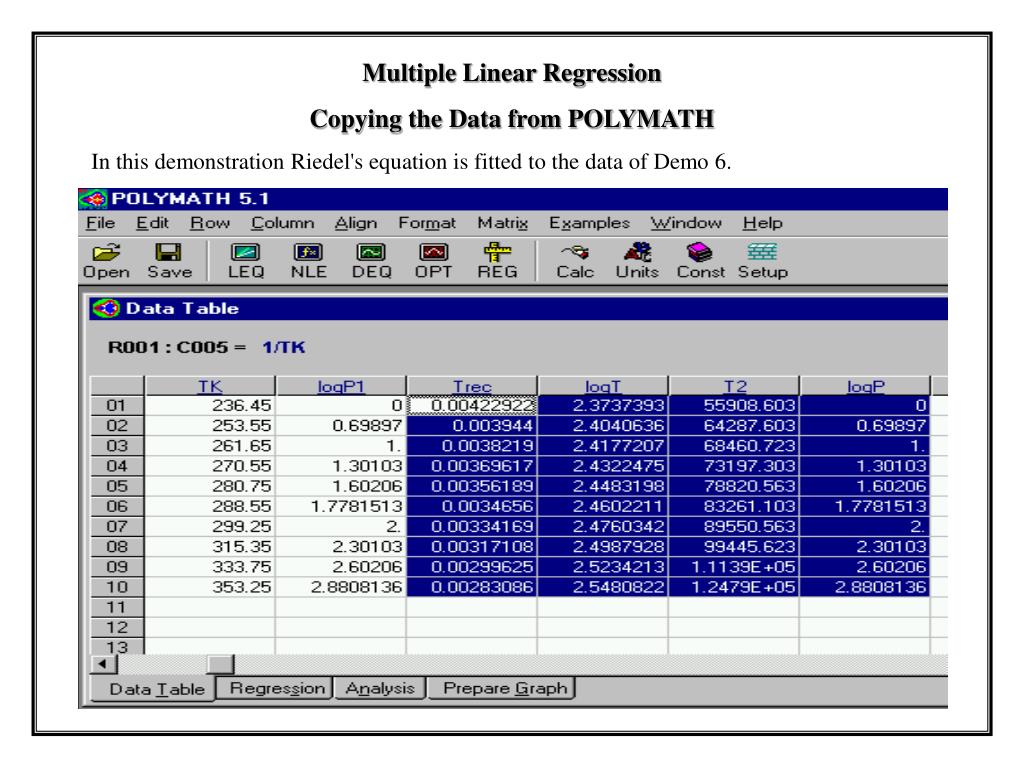1024x768 pixels.
Task: Click the horizontal scrollbar thumb
Action: tap(220, 664)
